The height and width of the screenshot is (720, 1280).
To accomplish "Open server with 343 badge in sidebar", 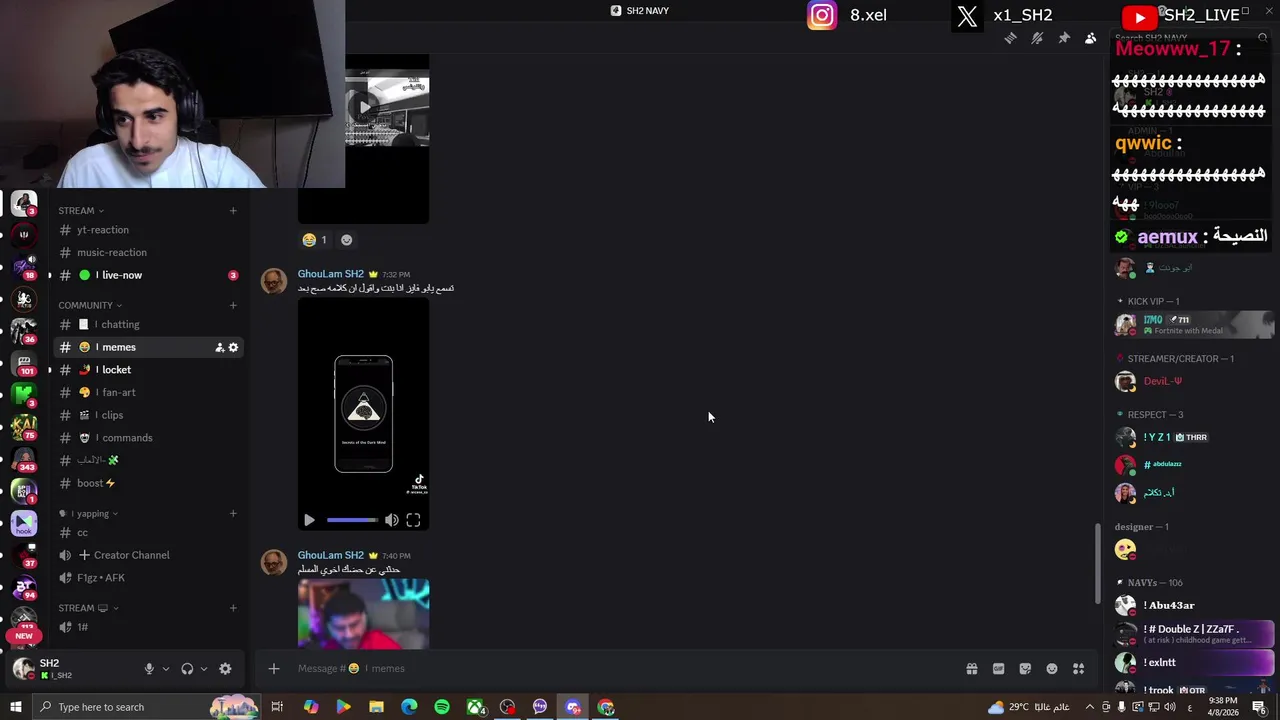I will (x=24, y=459).
